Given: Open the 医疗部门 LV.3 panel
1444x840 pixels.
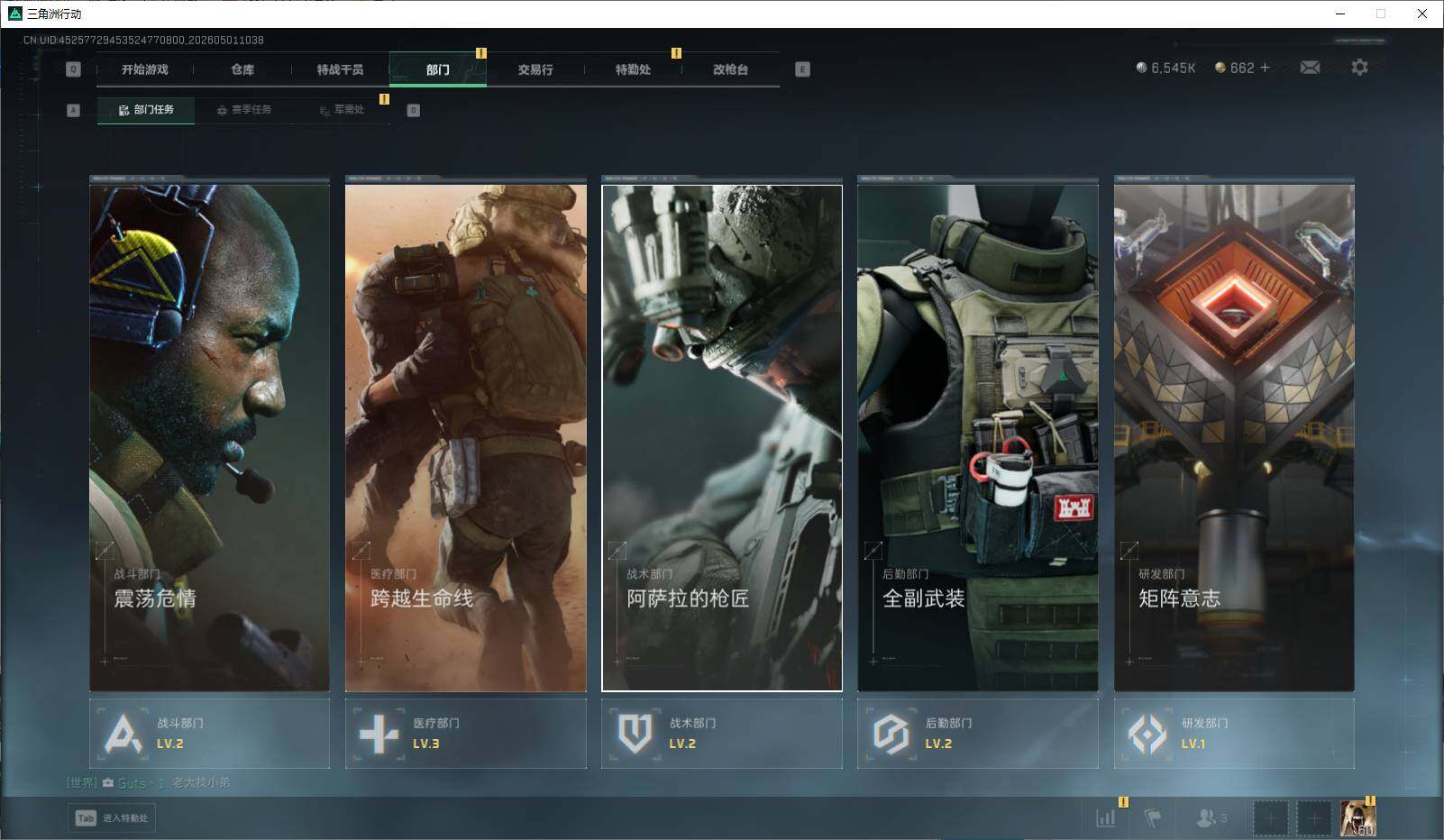Looking at the screenshot, I should 465,734.
